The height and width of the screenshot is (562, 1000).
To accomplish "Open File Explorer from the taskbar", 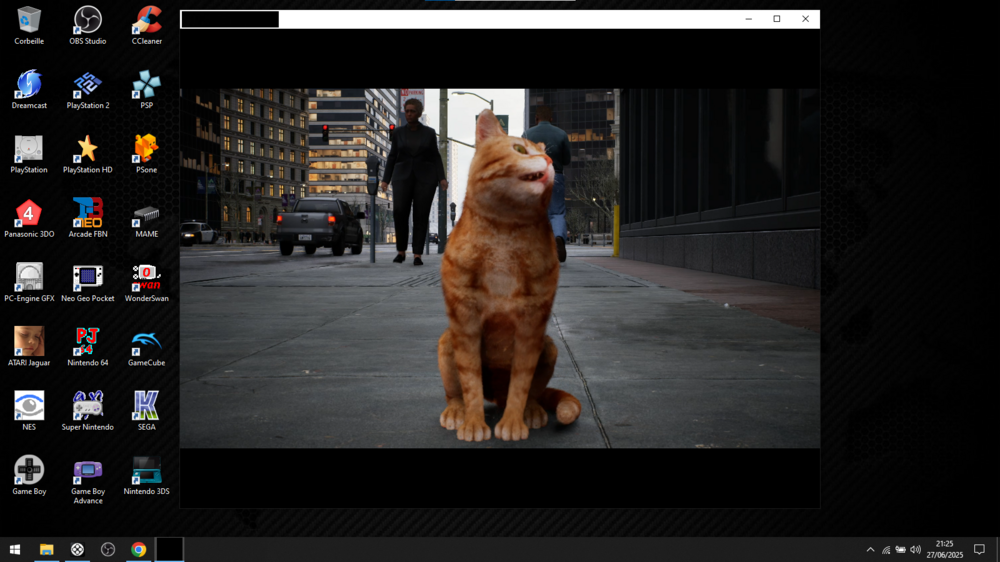I will (46, 549).
